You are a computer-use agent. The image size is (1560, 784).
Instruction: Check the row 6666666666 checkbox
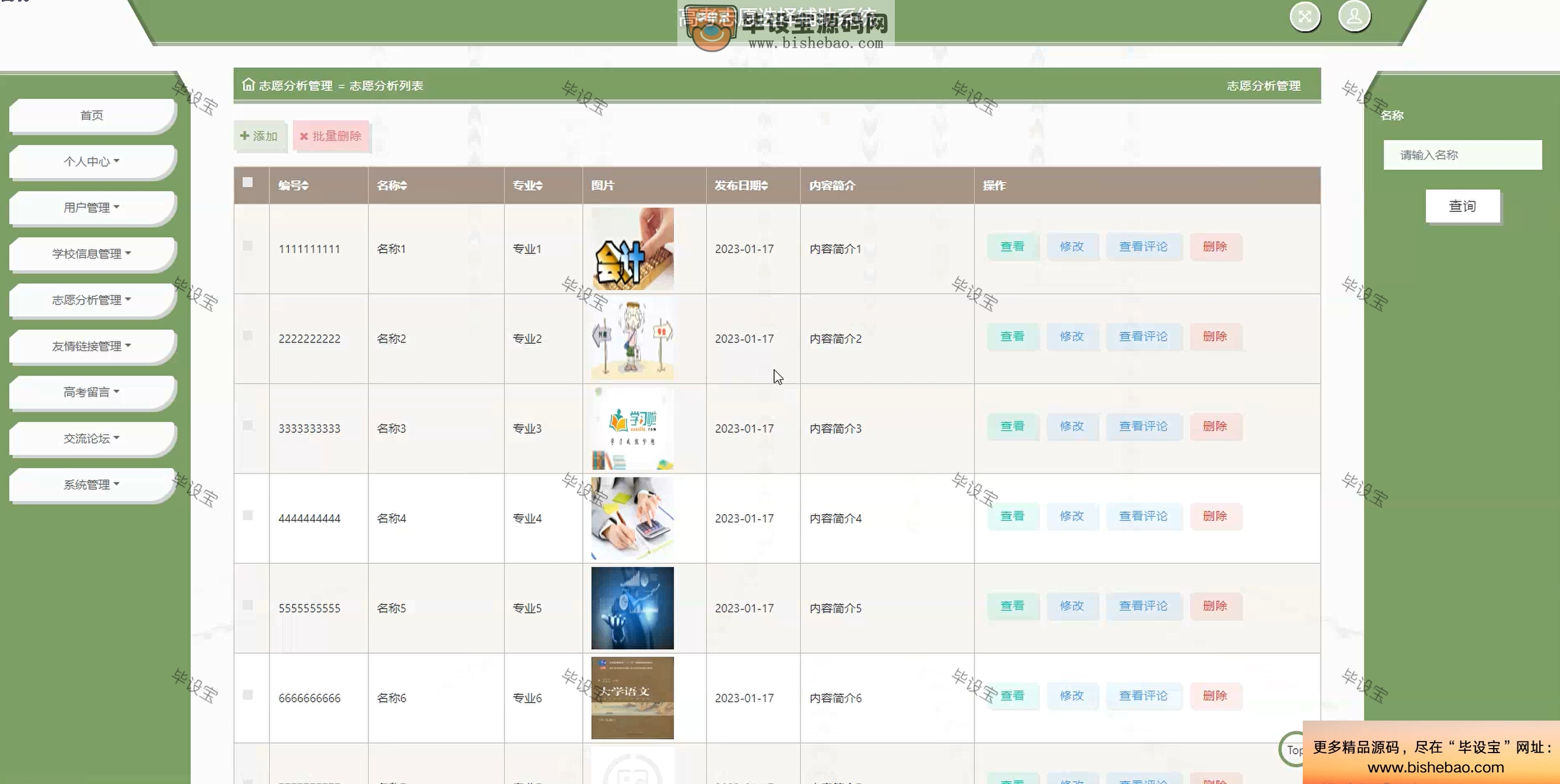(x=248, y=695)
